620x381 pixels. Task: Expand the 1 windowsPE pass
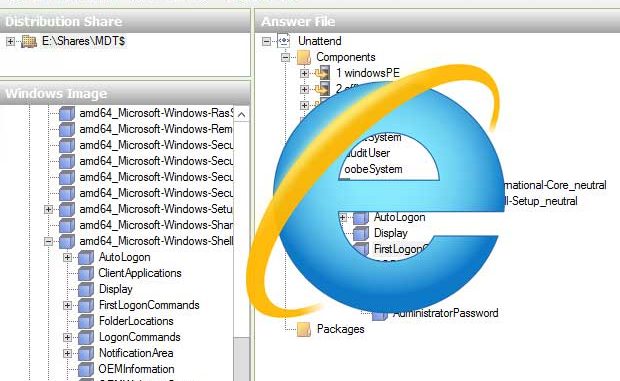pos(304,73)
